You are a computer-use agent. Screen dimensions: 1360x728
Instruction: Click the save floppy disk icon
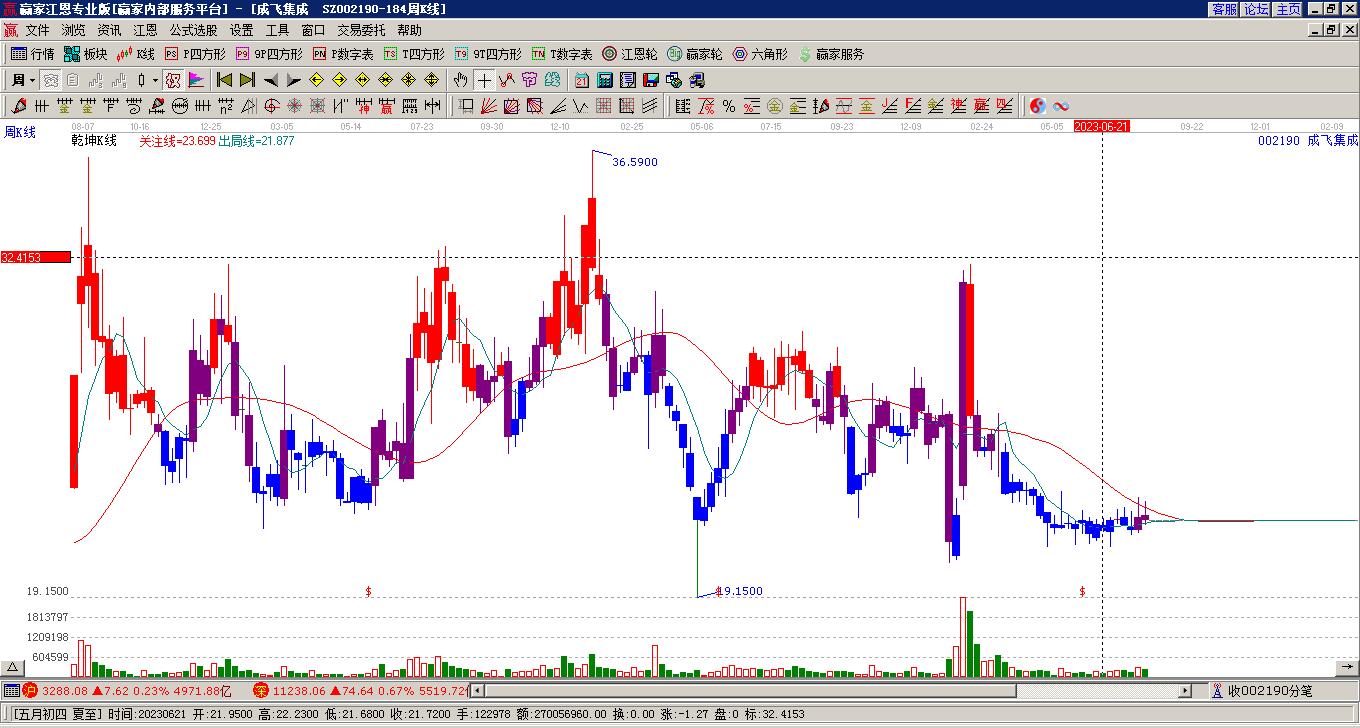click(x=651, y=80)
